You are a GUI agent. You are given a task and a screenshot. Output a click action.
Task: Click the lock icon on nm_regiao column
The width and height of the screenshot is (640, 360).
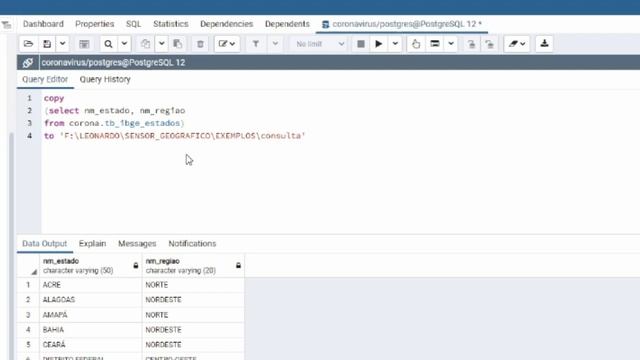tap(238, 265)
